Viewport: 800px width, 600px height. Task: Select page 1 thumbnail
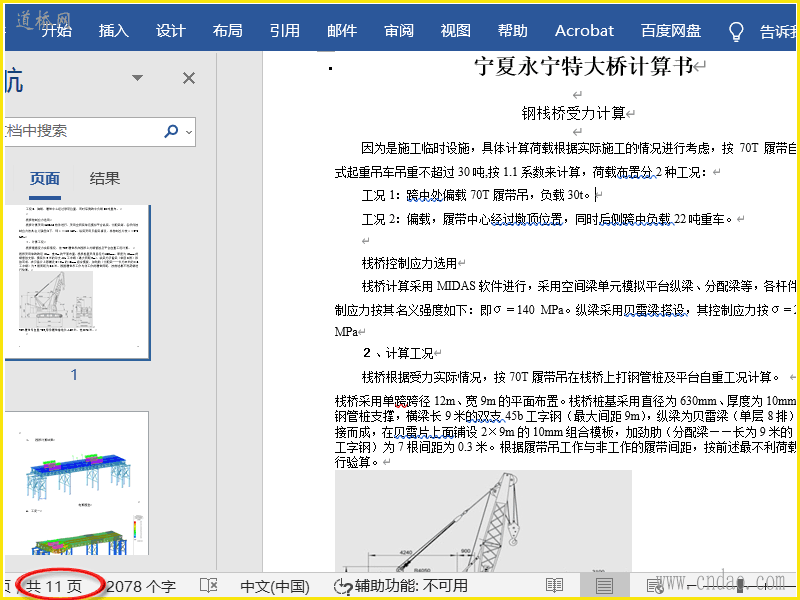[x=78, y=283]
